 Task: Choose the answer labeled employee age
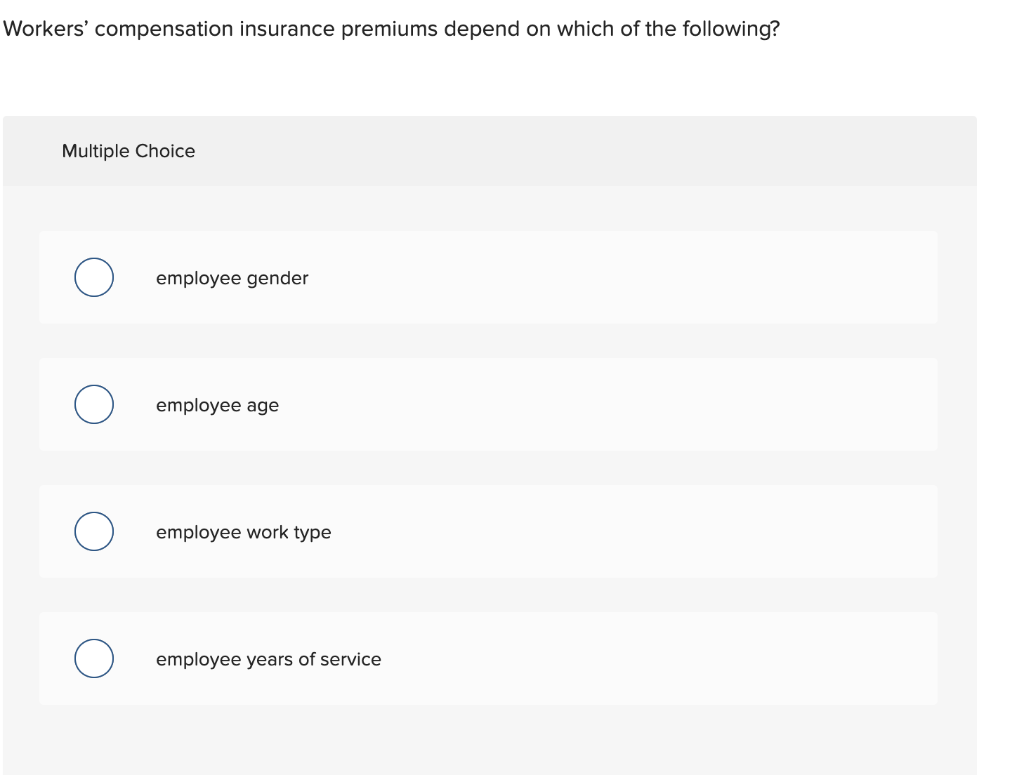point(218,405)
